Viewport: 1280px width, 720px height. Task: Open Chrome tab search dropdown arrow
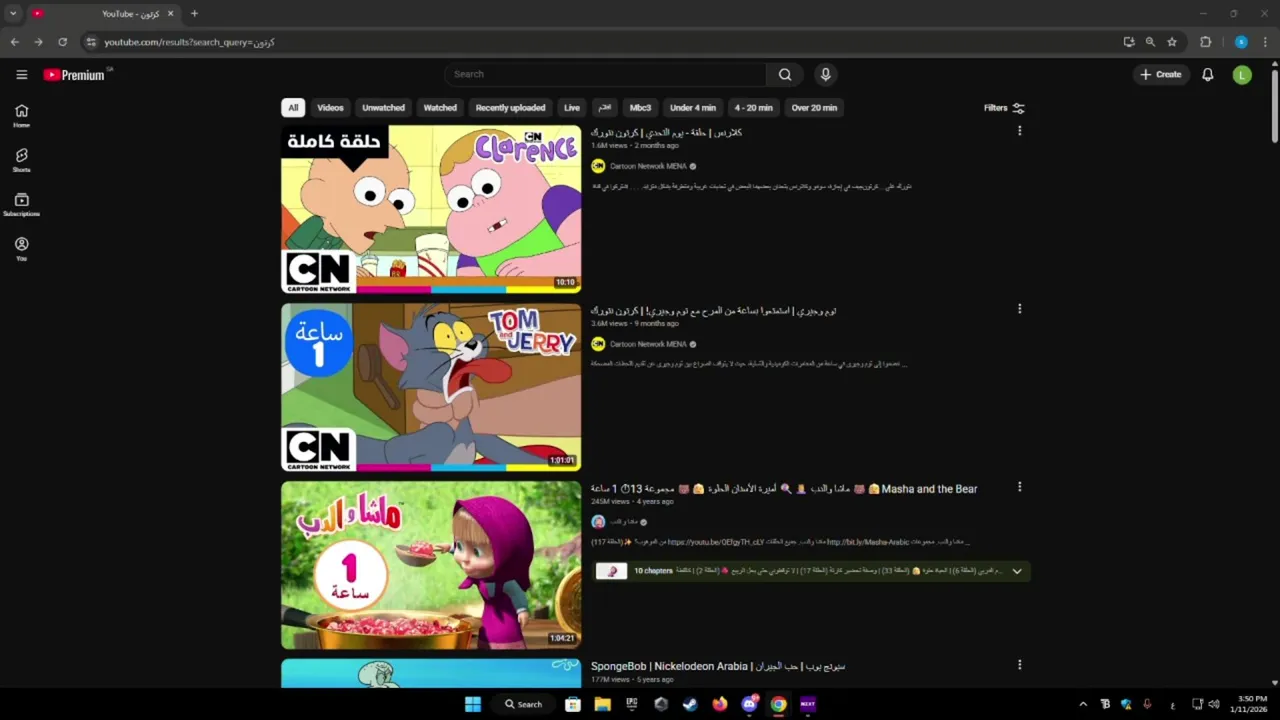[13, 14]
